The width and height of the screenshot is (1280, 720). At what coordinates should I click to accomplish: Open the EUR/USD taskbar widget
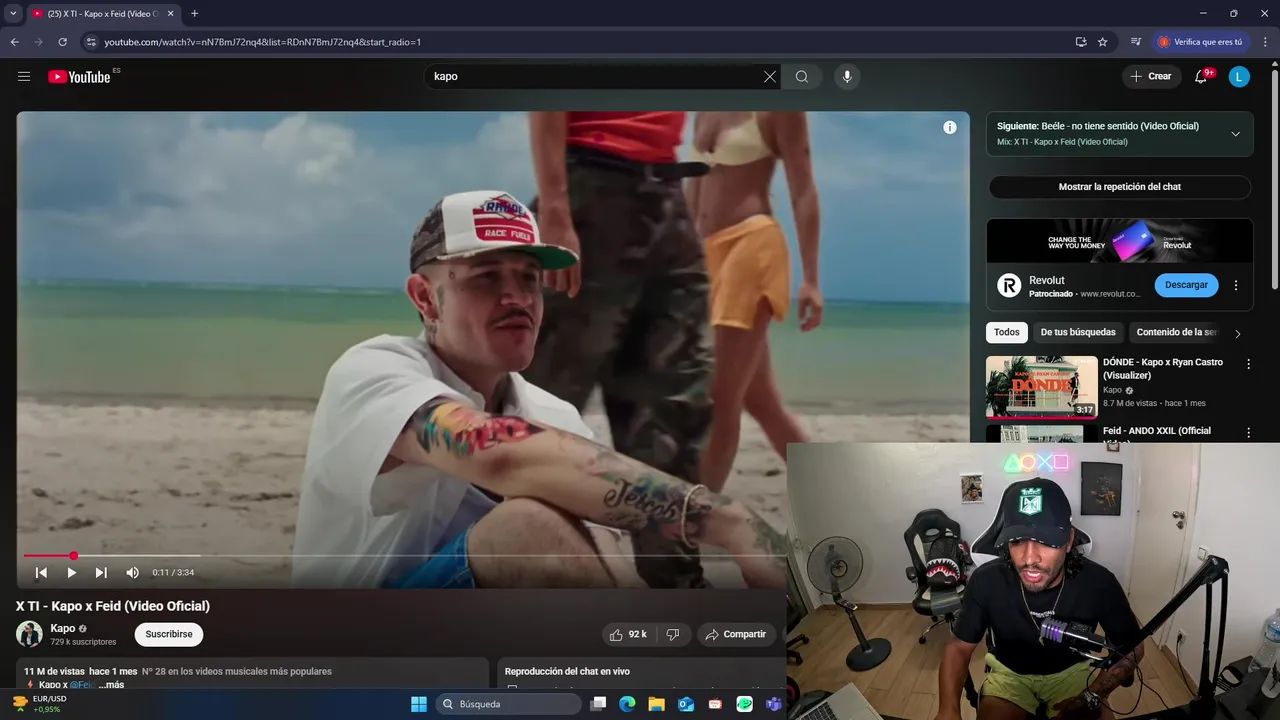click(x=38, y=704)
